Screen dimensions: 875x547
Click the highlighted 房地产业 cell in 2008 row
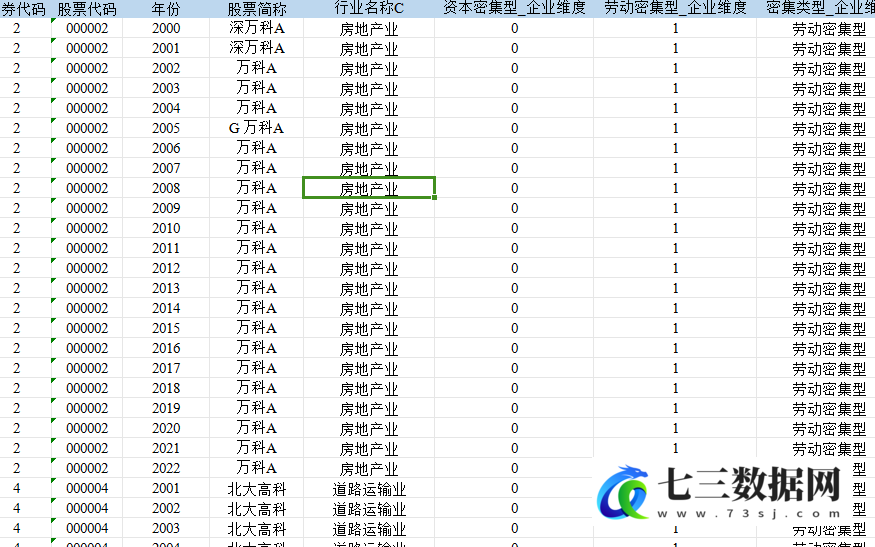coord(369,188)
